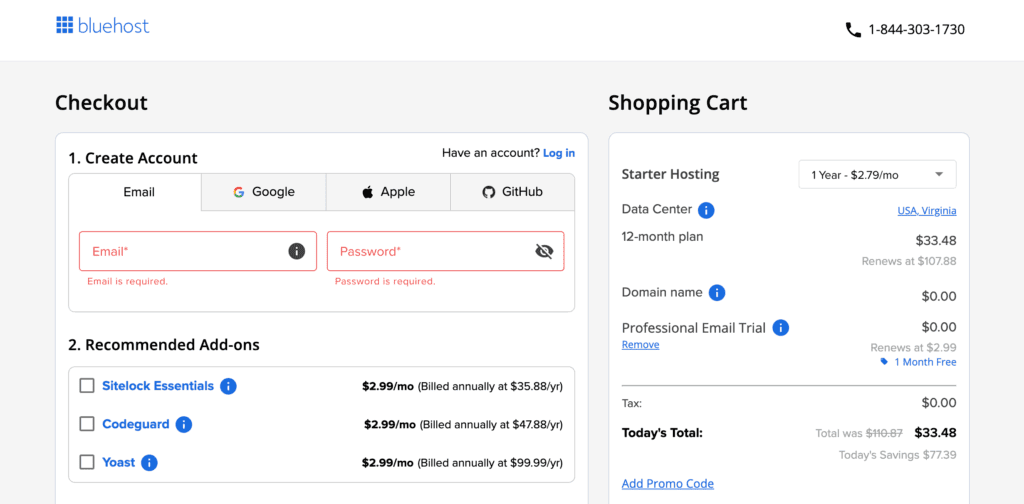Enable the Sitelock Essentials checkbox
1024x504 pixels.
pos(87,386)
